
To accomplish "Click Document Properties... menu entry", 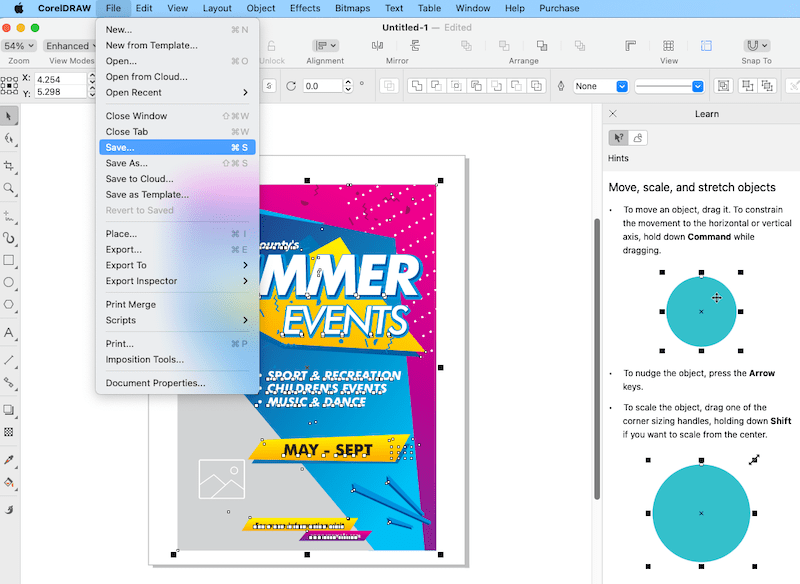I will (x=155, y=383).
